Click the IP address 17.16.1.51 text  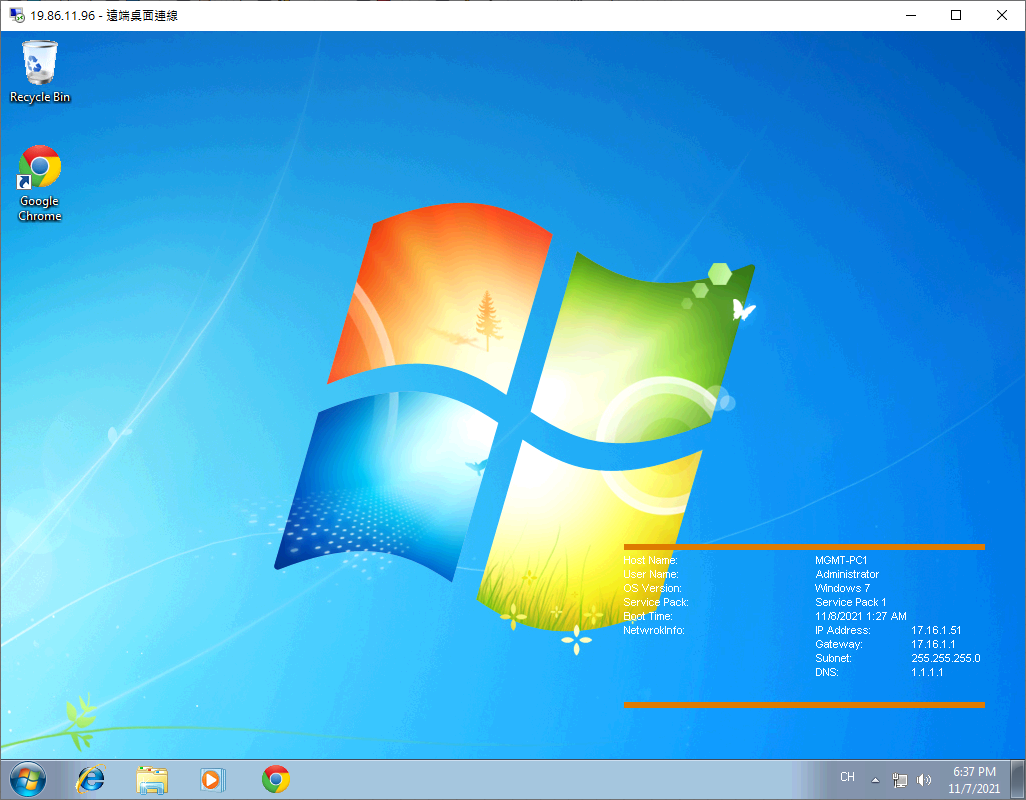(x=935, y=630)
